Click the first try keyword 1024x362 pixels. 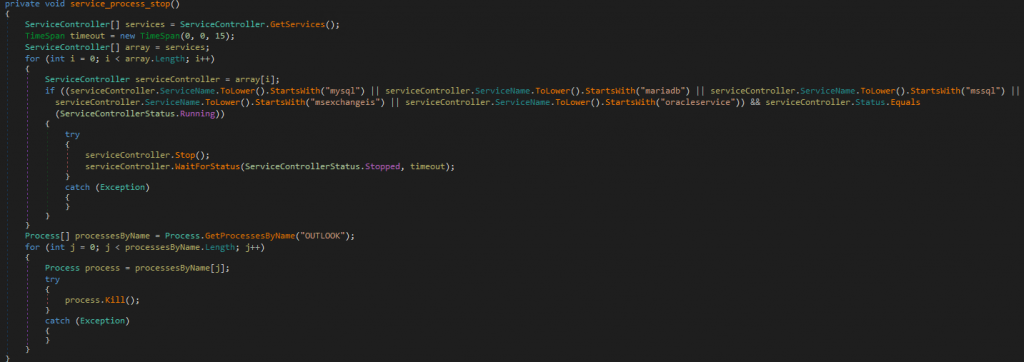(72, 134)
